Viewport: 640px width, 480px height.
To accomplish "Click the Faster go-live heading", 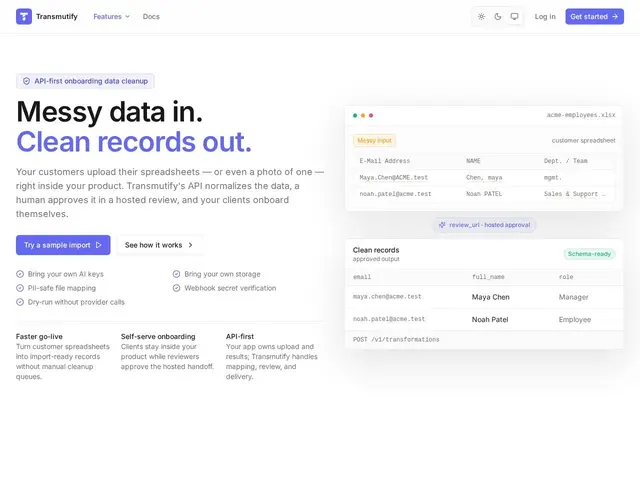I will pos(39,336).
